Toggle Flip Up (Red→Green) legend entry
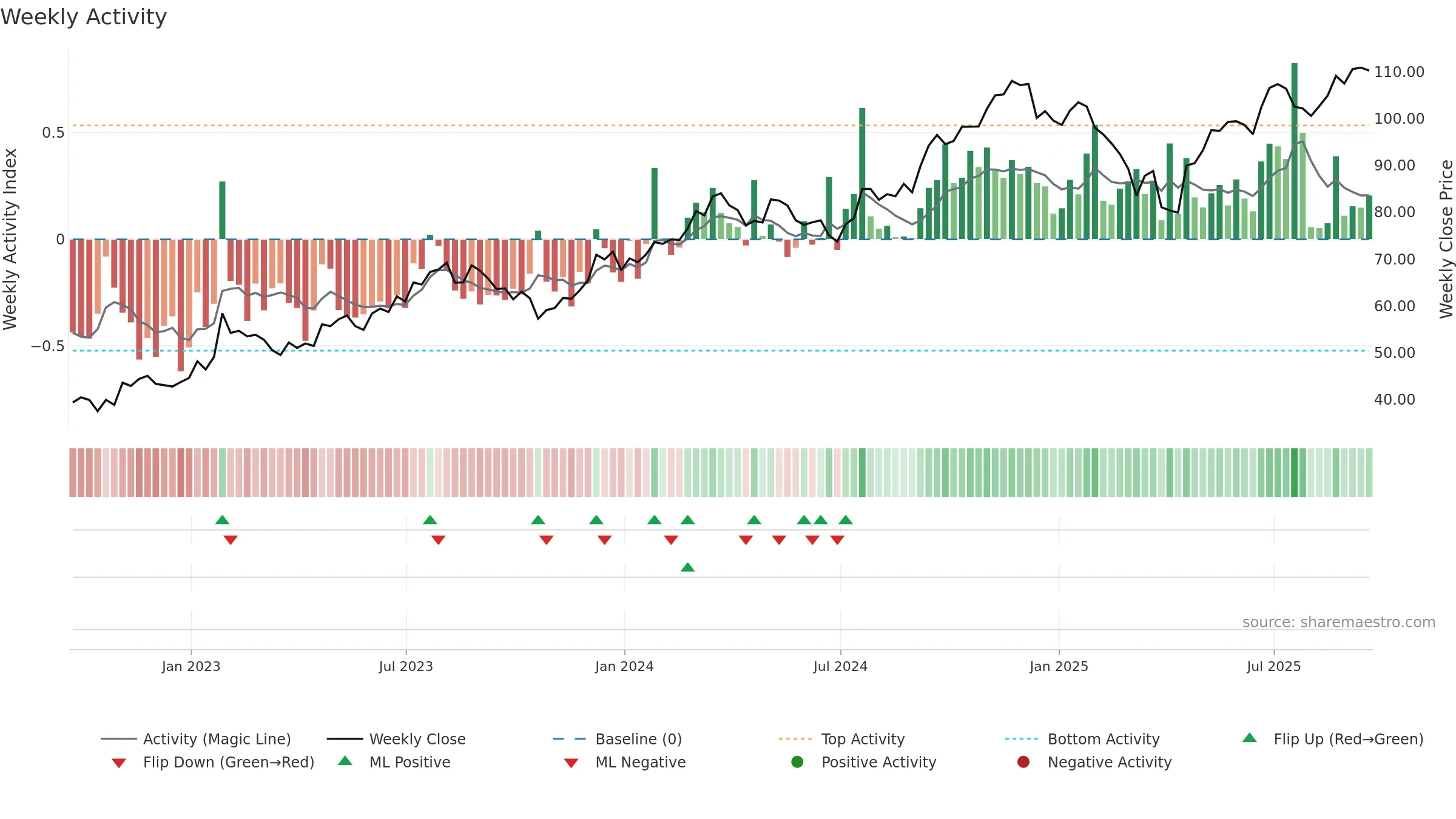 (1333, 739)
